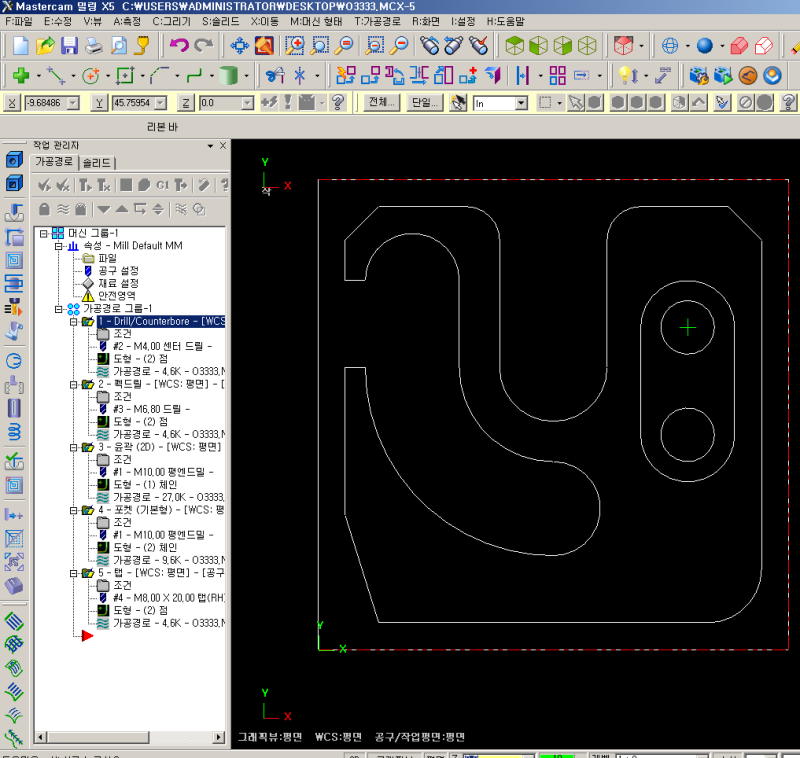This screenshot has height=758, width=800.
Task: Click the Undo arrow icon
Action: pos(179,45)
